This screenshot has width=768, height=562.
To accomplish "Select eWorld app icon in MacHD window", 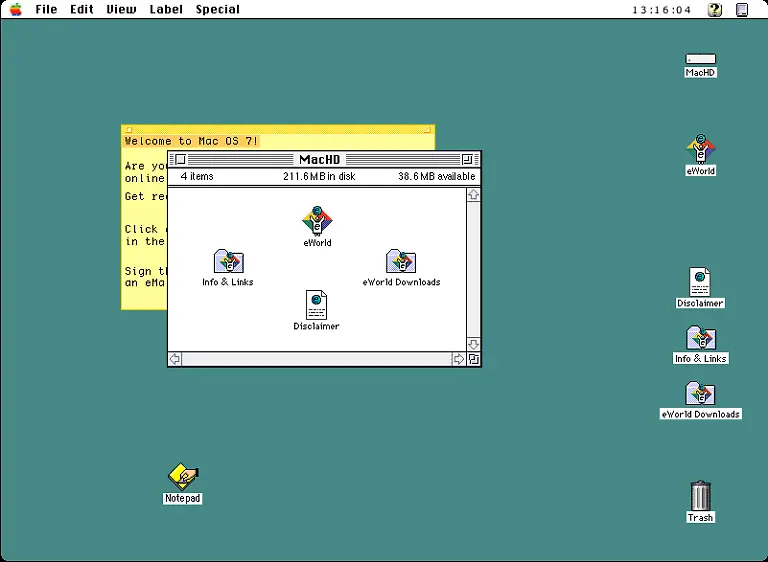I will coord(317,221).
